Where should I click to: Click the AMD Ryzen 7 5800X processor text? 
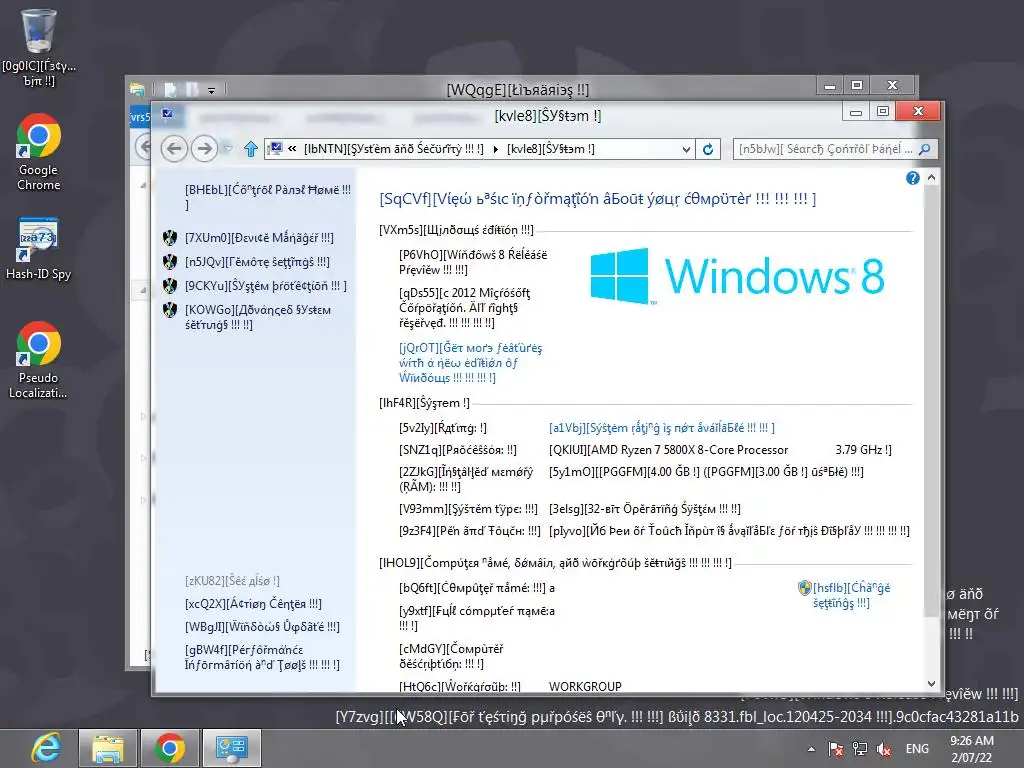coord(720,450)
